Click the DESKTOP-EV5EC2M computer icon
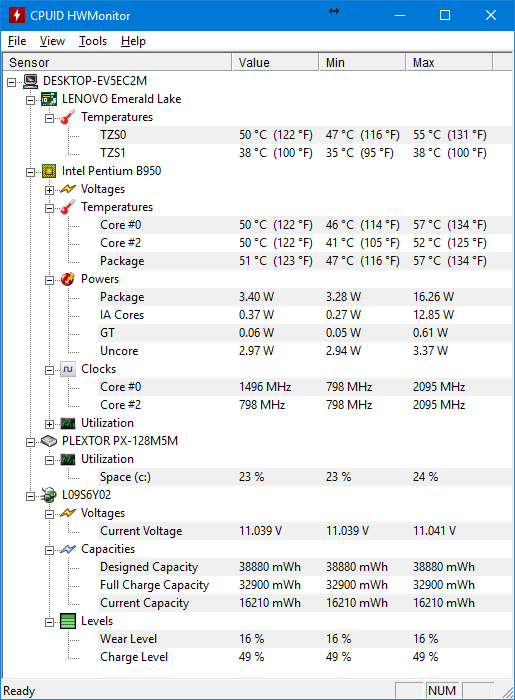Image resolution: width=515 pixels, height=700 pixels. 30,81
